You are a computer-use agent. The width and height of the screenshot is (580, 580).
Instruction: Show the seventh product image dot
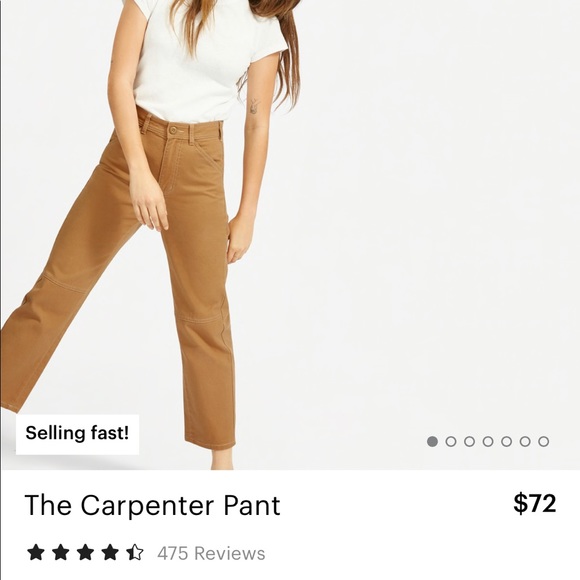point(543,441)
